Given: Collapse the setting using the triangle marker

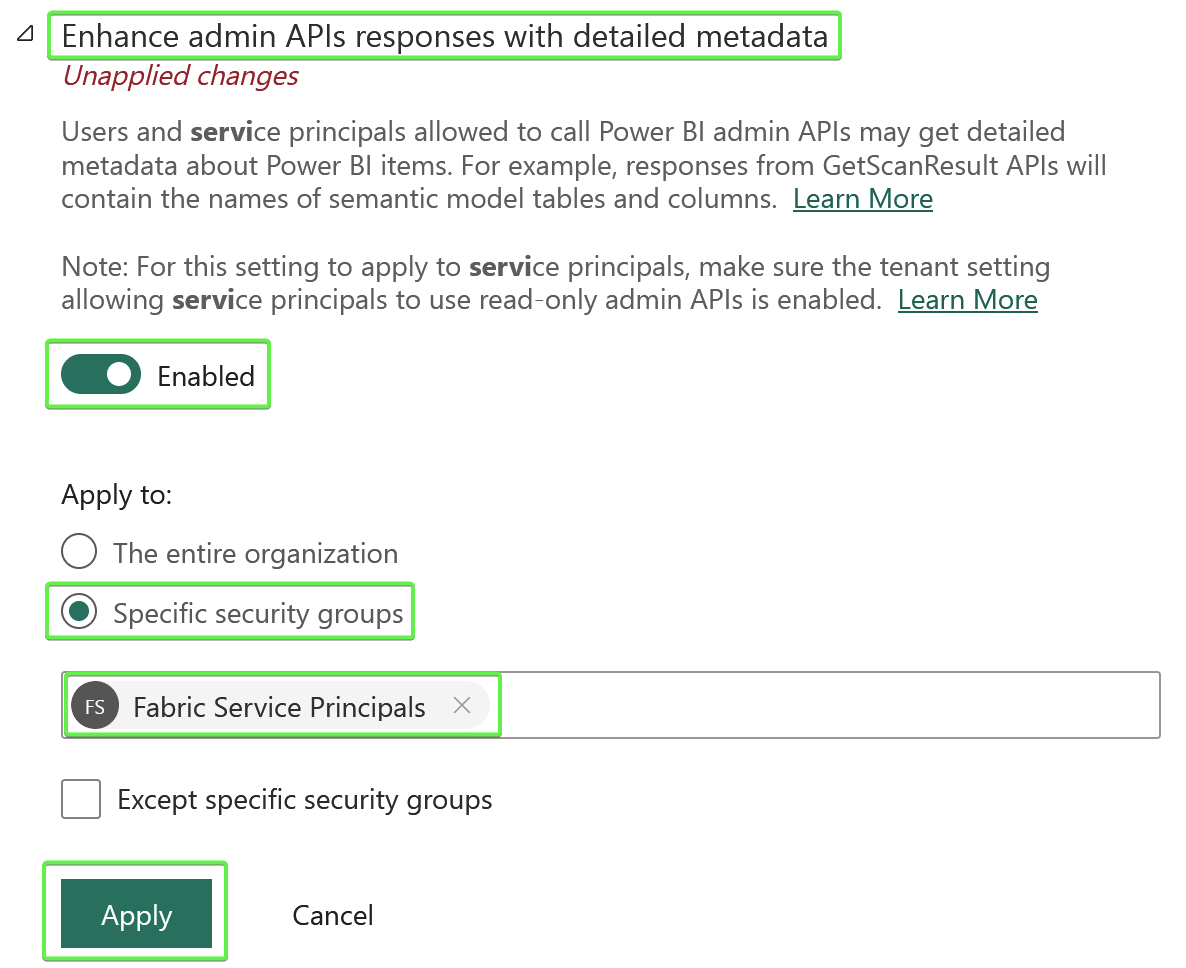Looking at the screenshot, I should (x=22, y=33).
